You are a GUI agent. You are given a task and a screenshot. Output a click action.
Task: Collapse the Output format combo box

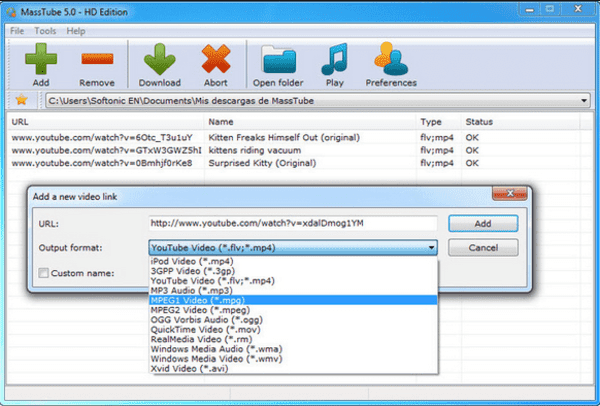click(x=431, y=247)
